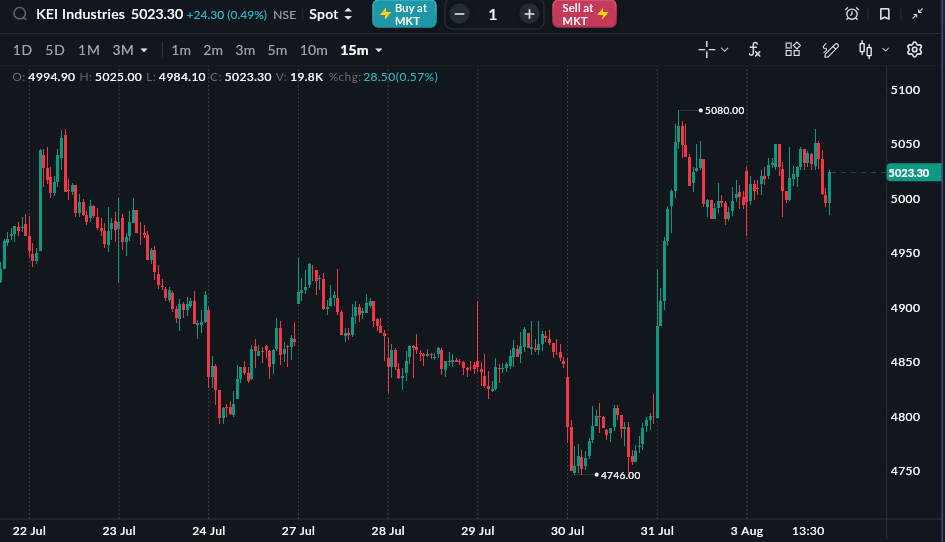Click Buy at MKT button
The width and height of the screenshot is (945, 542).
[x=404, y=14]
